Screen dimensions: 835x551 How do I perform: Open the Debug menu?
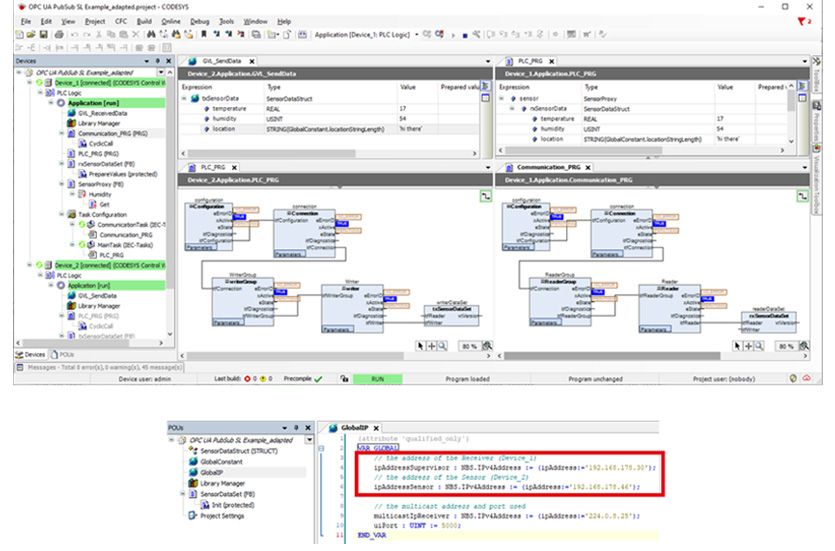point(200,21)
